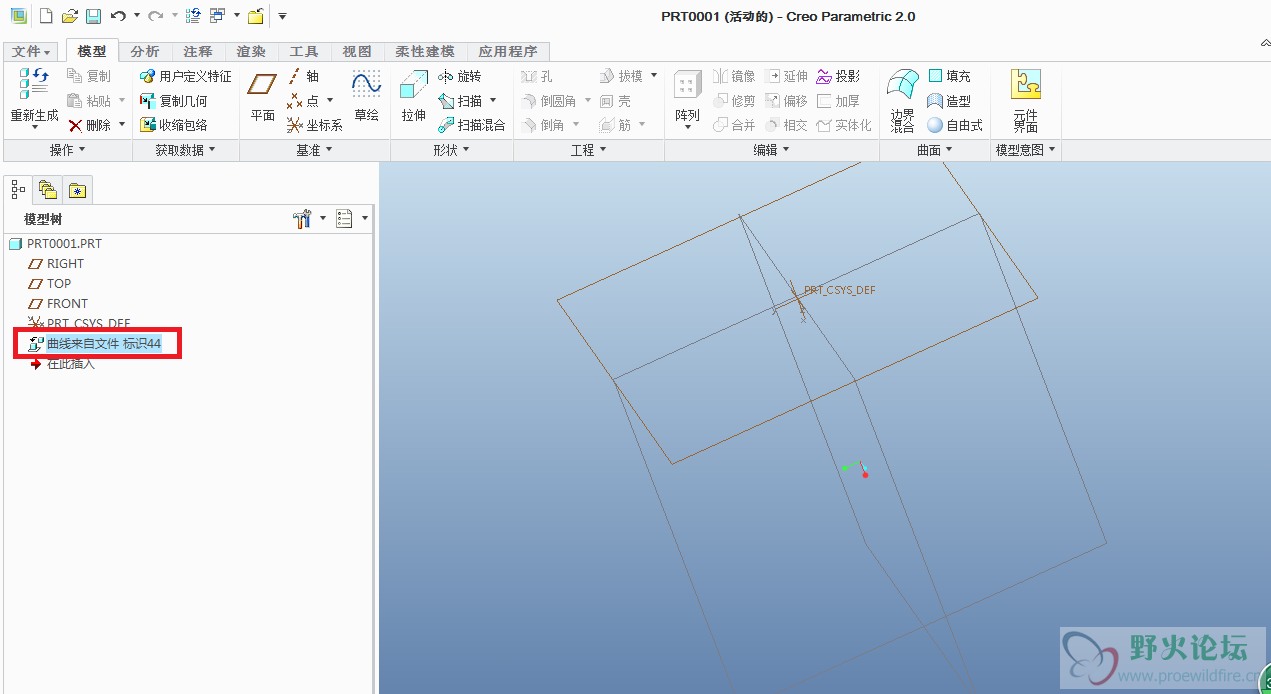Click Component Interface (元件界面)

[1026, 101]
